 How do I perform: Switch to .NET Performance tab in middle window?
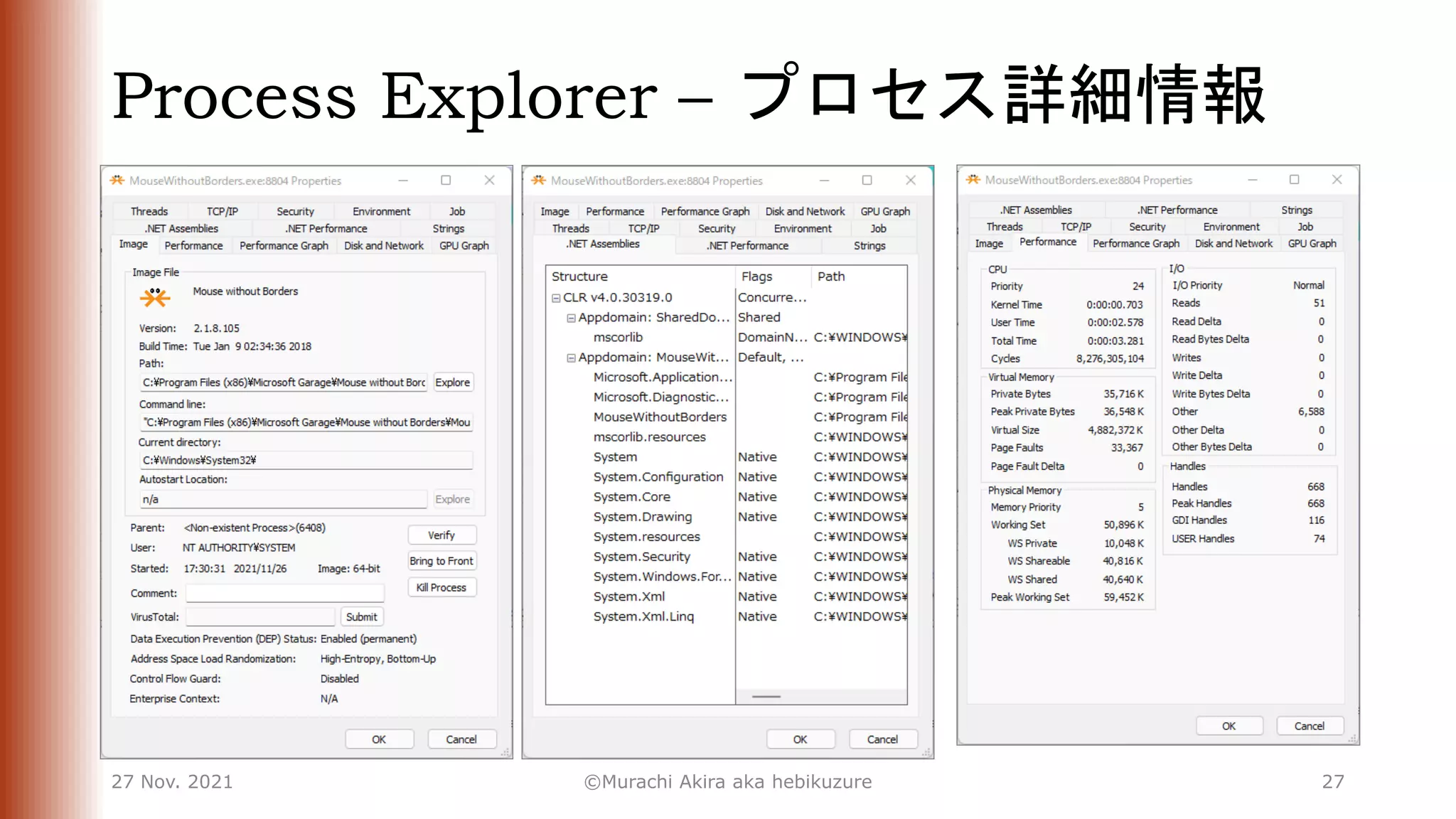click(747, 245)
